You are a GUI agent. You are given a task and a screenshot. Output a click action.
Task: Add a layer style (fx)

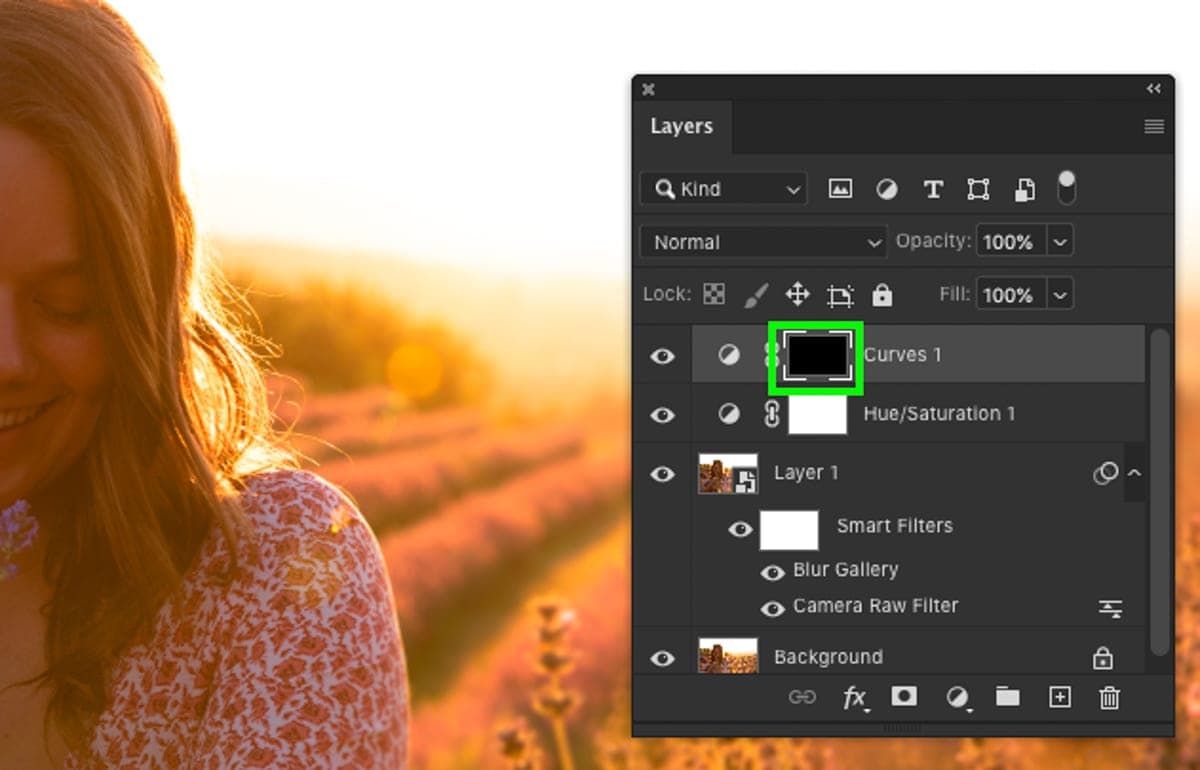(854, 698)
